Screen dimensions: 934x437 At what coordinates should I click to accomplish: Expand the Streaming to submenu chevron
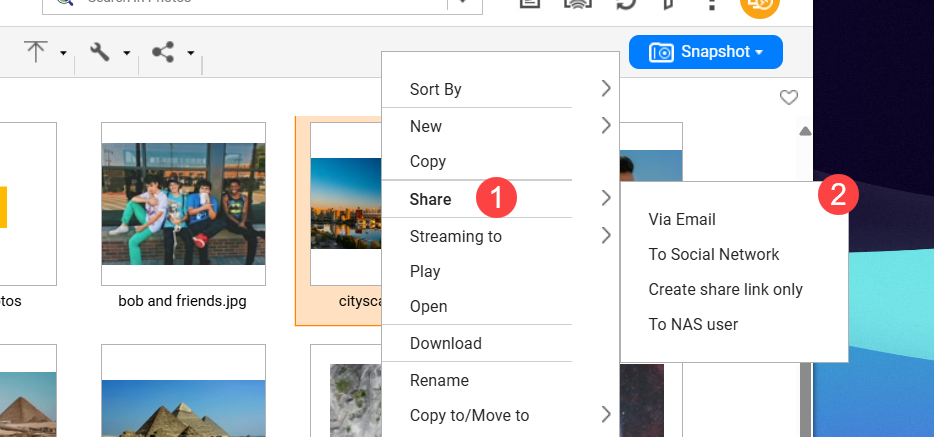tap(606, 236)
